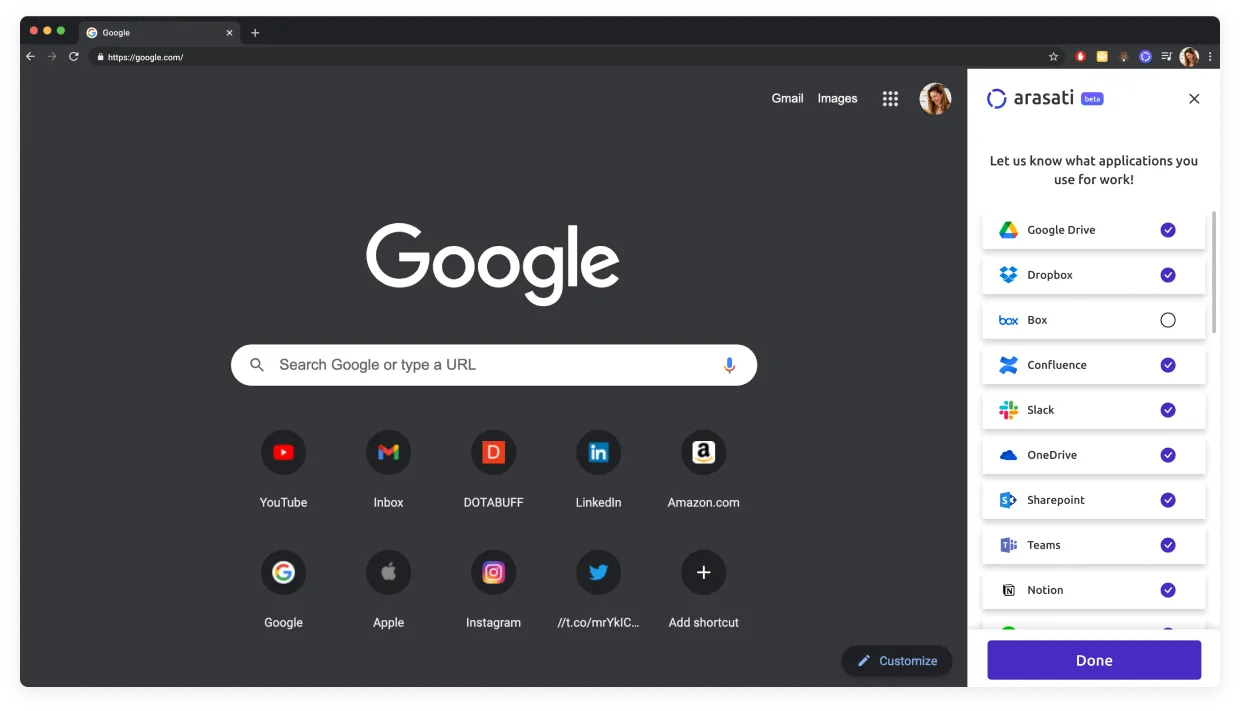Open the Gmail Inbox shortcut
This screenshot has height=711, width=1240.
(x=388, y=453)
